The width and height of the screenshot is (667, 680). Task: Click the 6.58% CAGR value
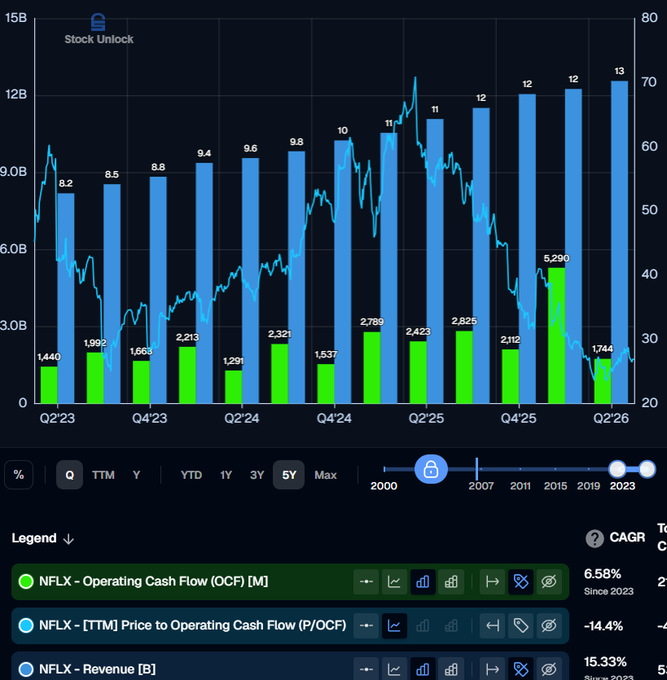602,574
